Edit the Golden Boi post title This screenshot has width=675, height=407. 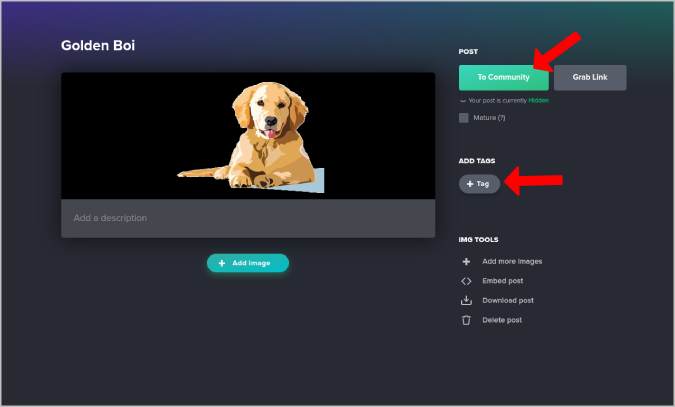(x=98, y=45)
